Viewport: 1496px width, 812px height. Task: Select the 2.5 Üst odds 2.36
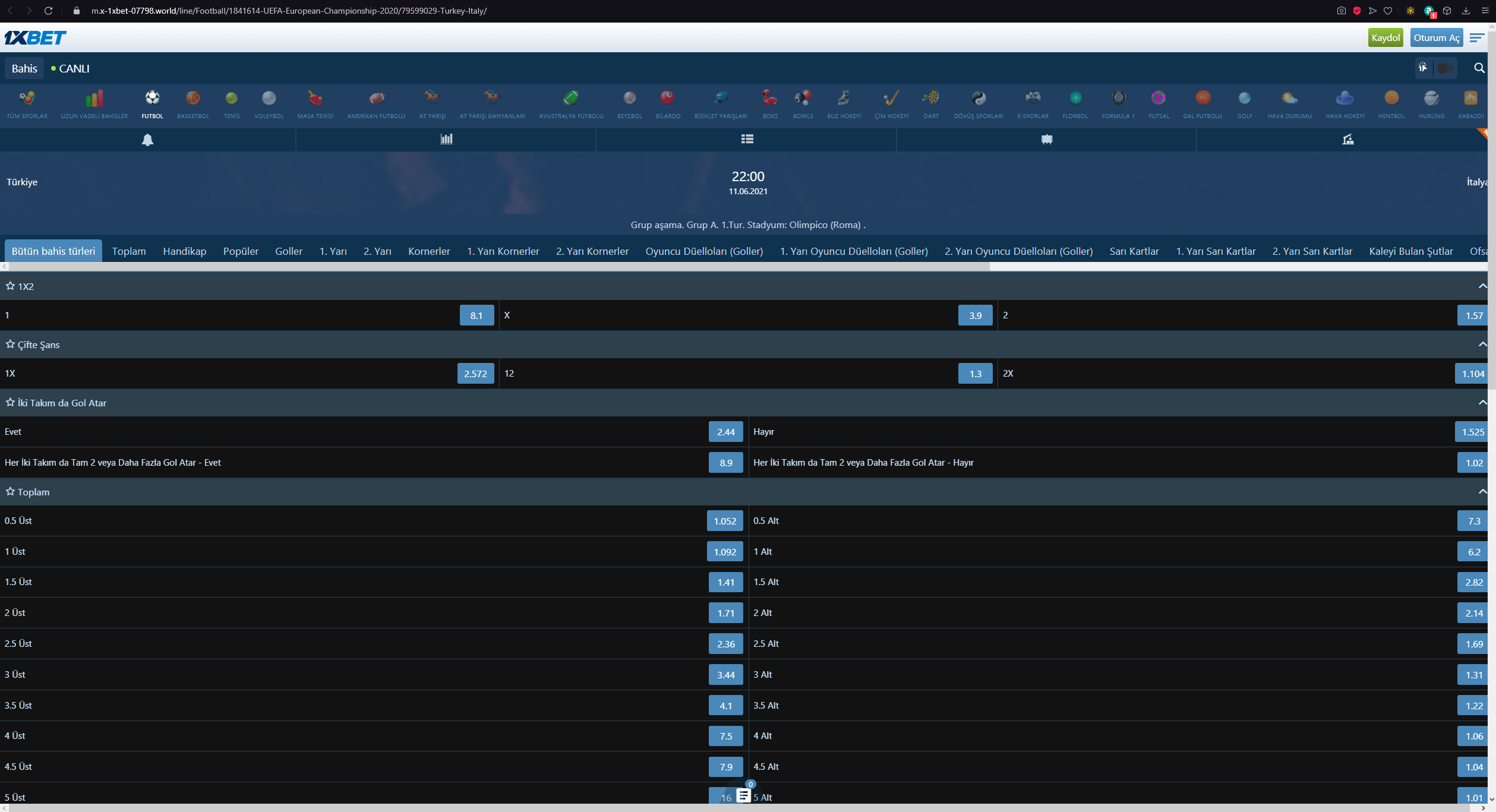(725, 644)
